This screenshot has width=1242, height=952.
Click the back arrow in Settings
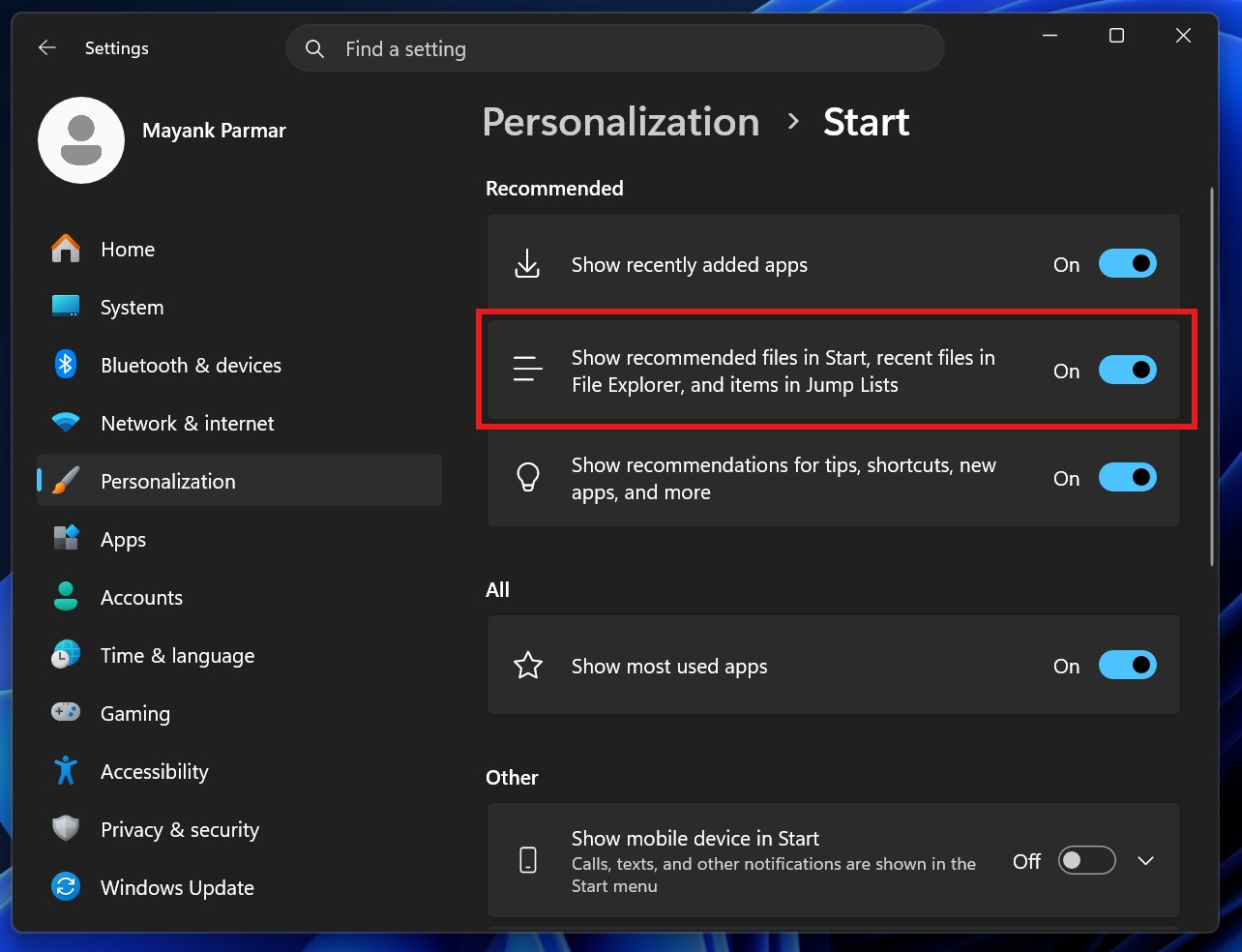46,47
